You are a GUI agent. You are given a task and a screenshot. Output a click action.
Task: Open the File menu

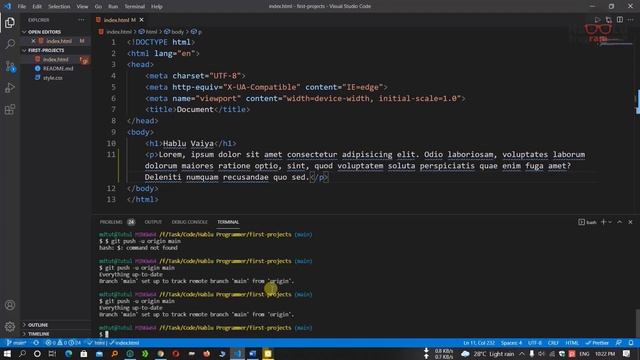point(22,7)
